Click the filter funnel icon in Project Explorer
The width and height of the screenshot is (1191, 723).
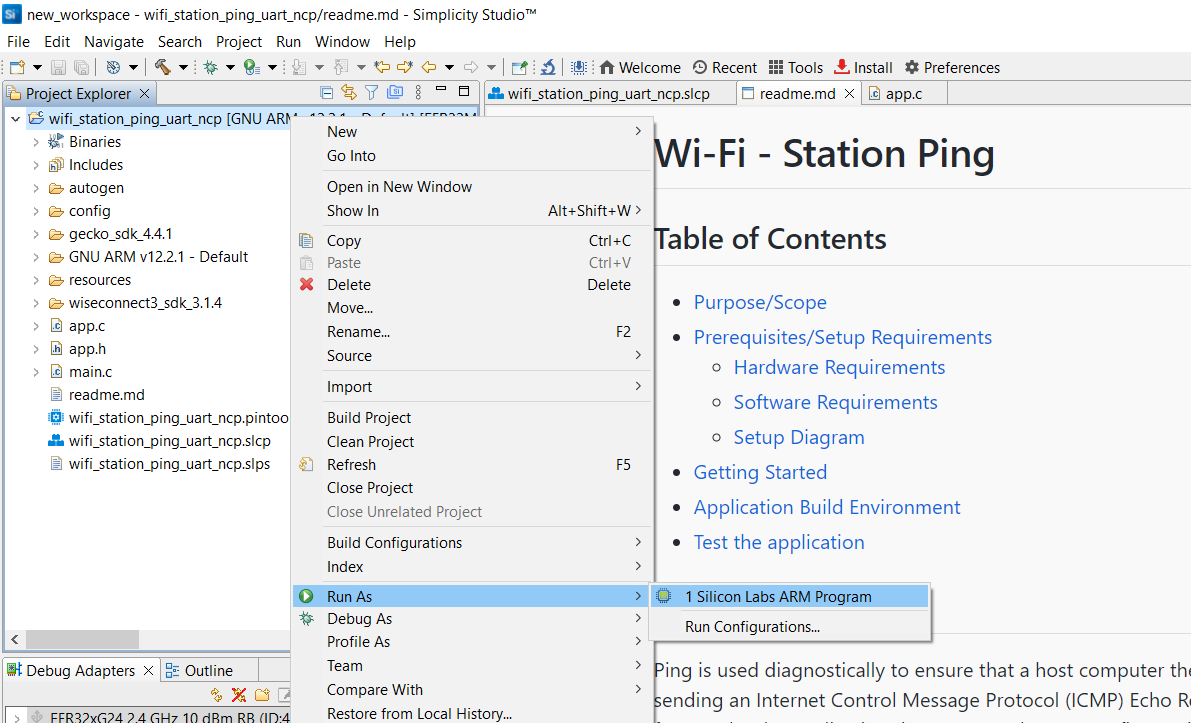click(x=371, y=93)
